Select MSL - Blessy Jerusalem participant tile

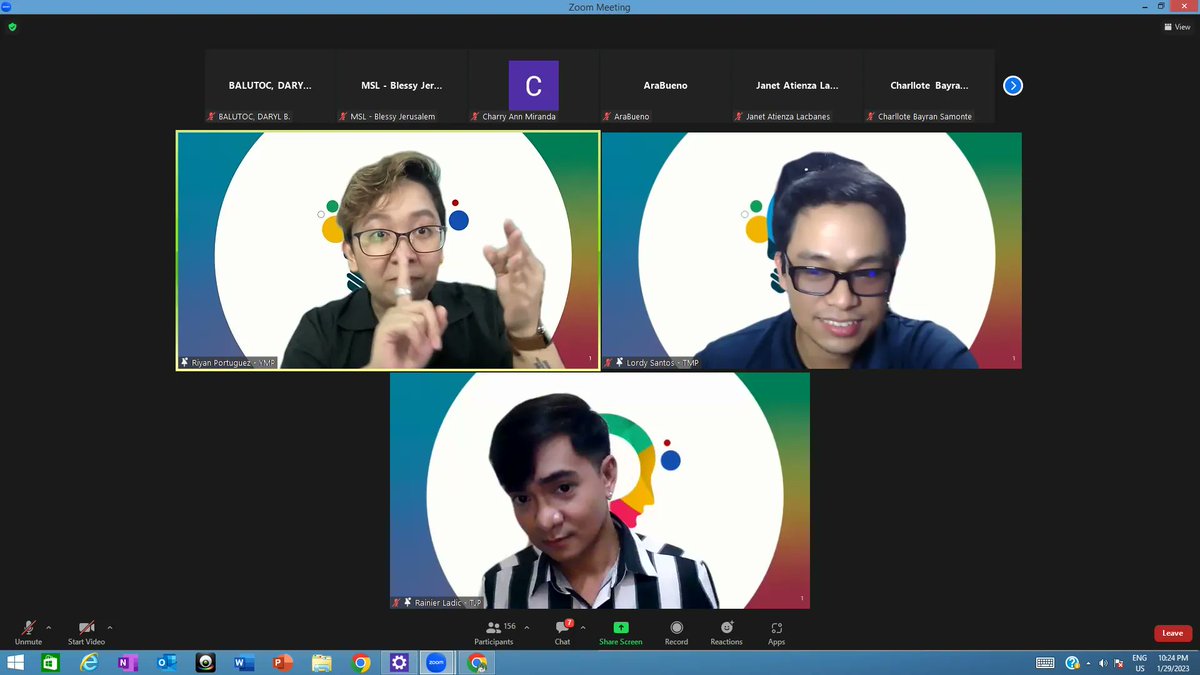tap(402, 86)
